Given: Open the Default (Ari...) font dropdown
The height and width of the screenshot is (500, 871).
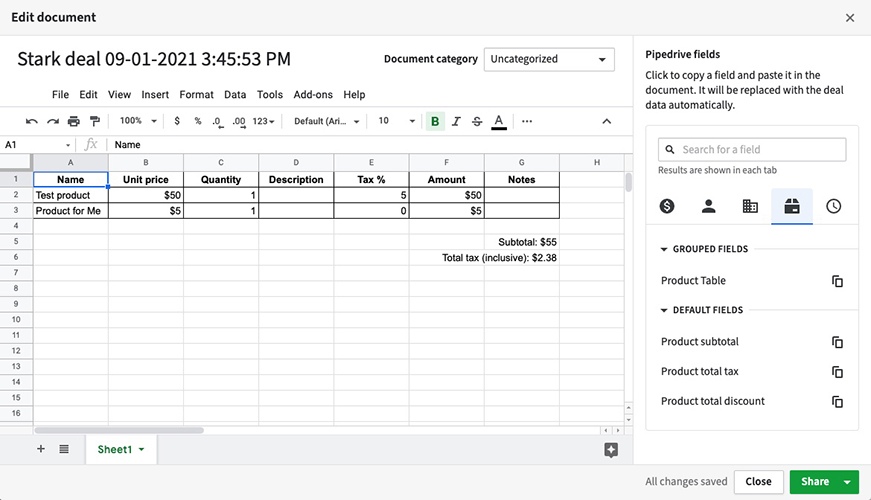Looking at the screenshot, I should tap(327, 121).
